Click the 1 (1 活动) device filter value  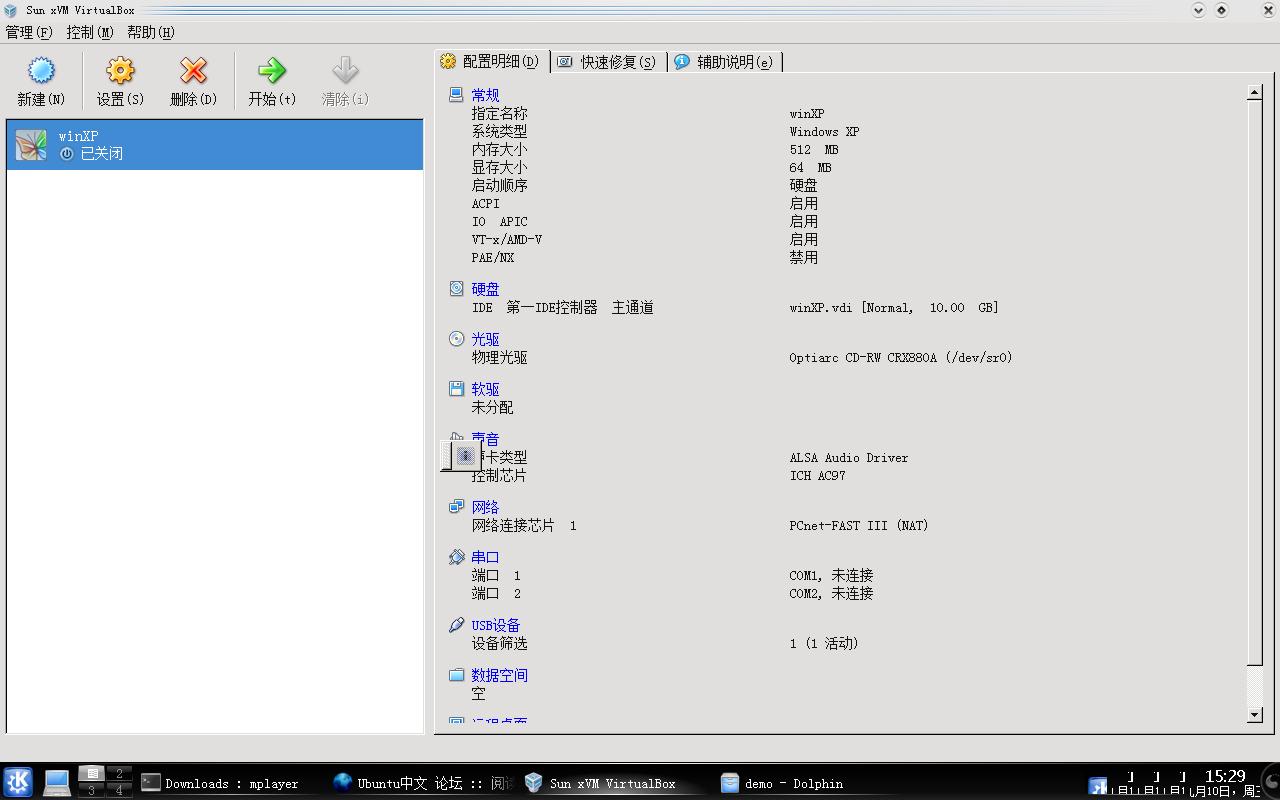(x=824, y=643)
